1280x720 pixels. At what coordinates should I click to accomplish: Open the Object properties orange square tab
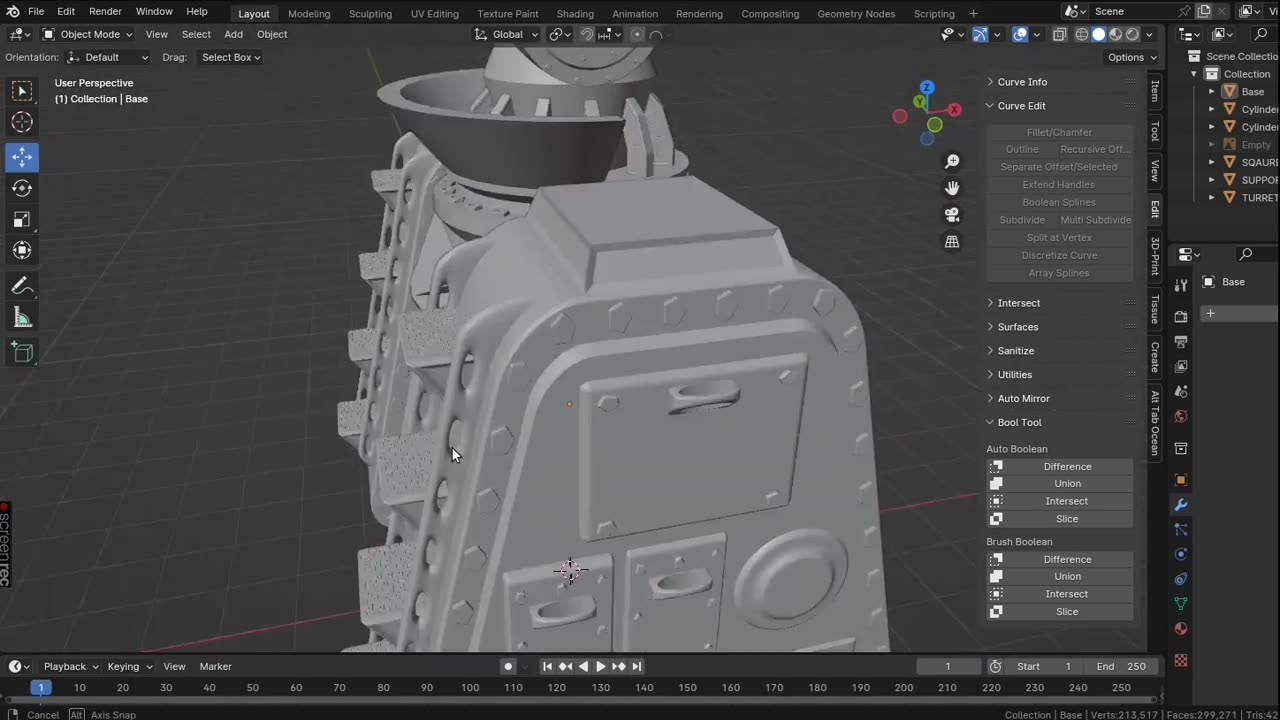click(x=1181, y=480)
